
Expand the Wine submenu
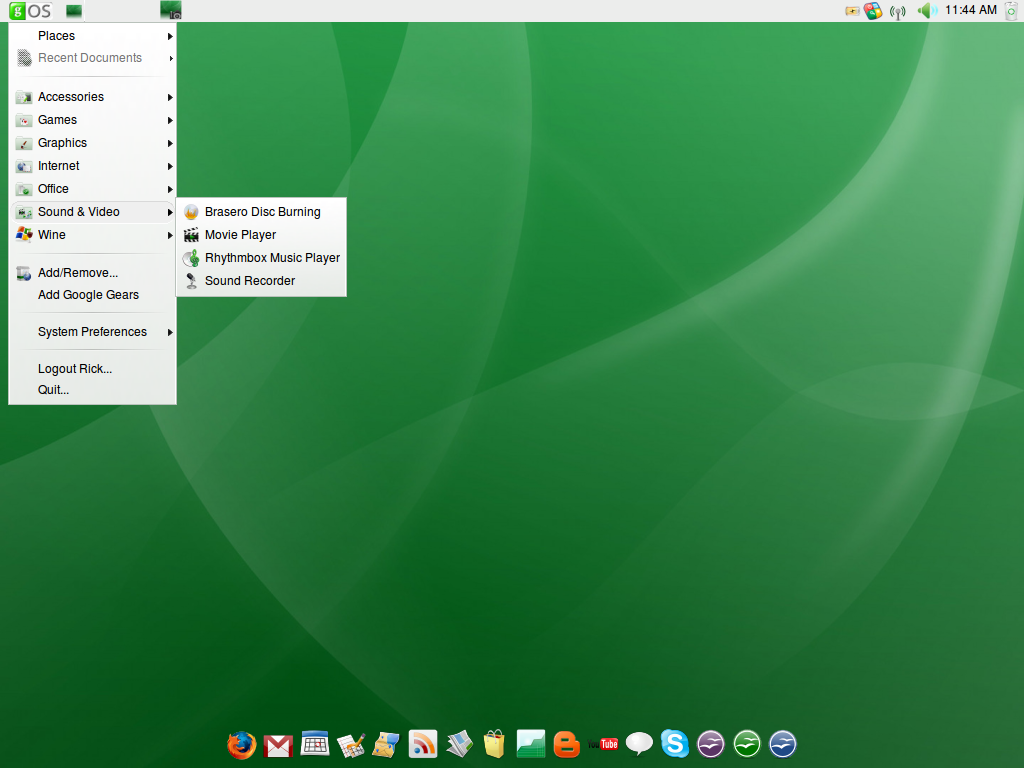[93, 234]
